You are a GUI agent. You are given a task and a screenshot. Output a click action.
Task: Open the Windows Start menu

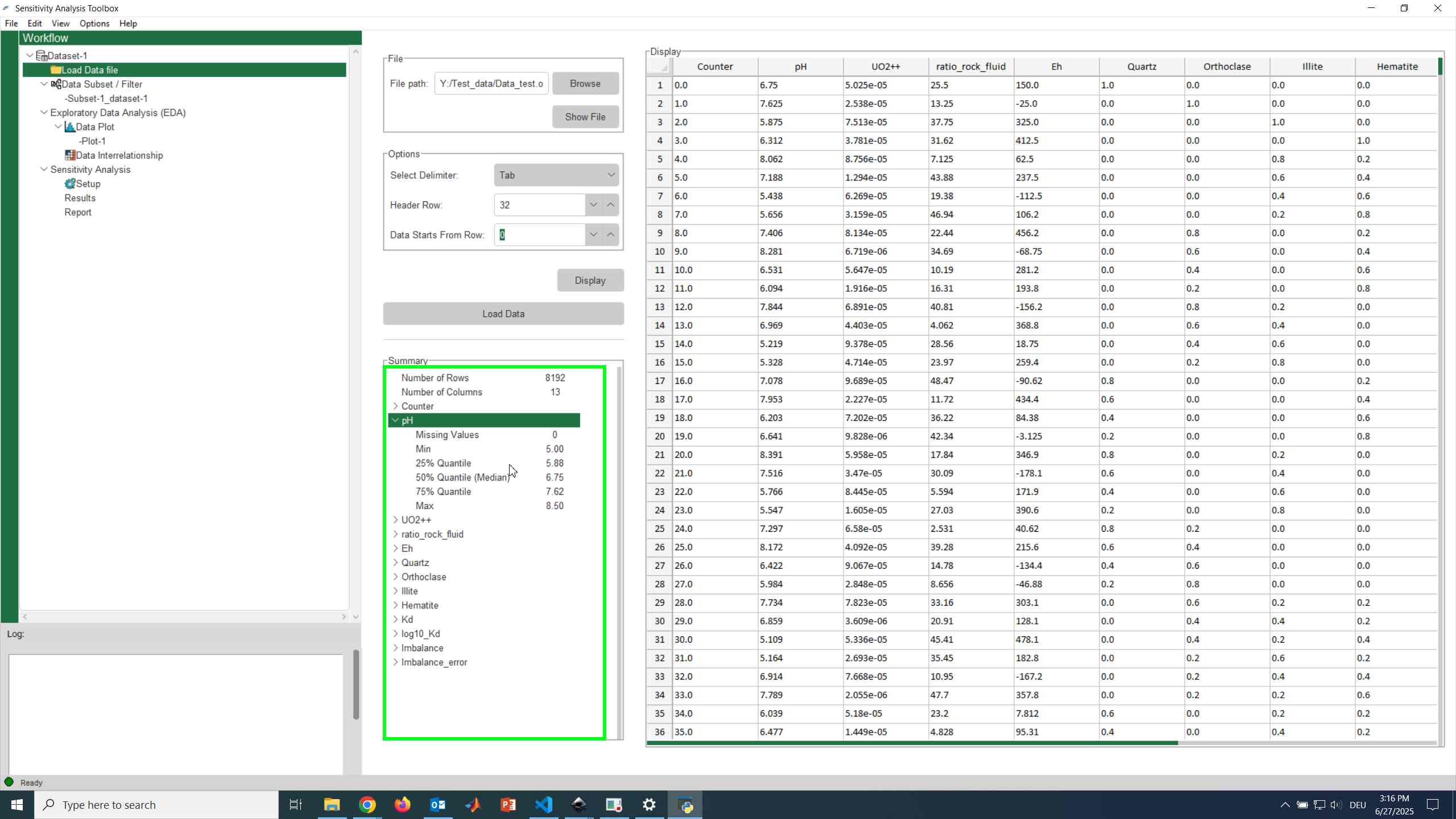[x=16, y=805]
